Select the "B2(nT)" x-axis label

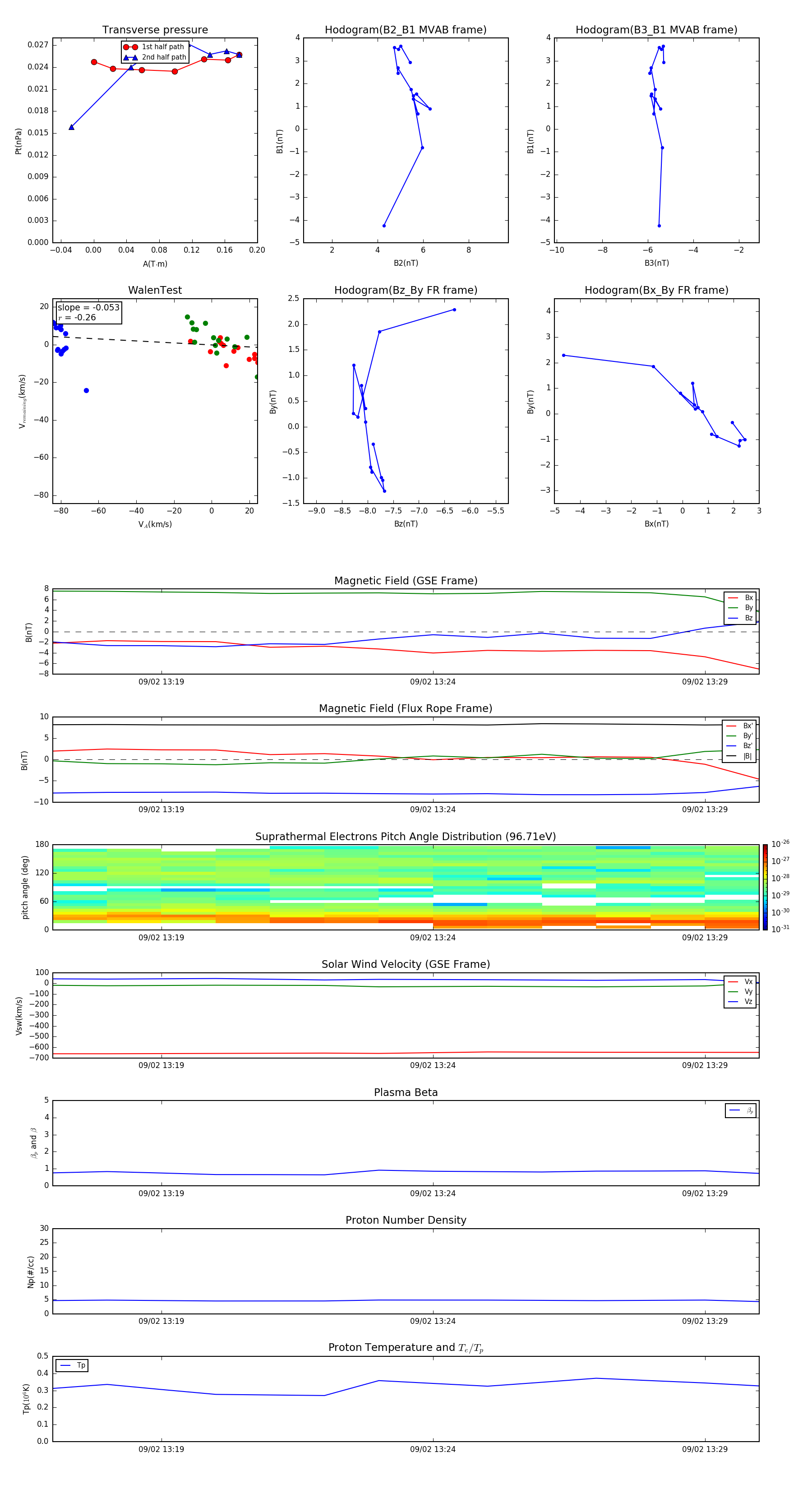406,263
